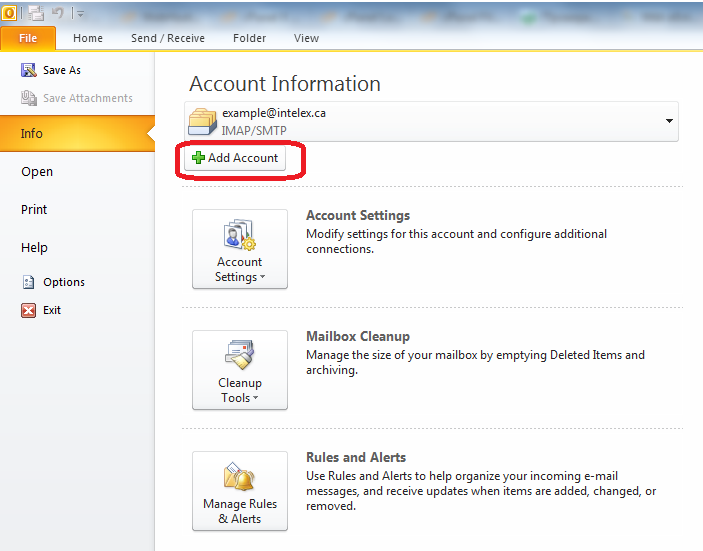Click the IMAP/SMTP account type text
This screenshot has width=703, height=551.
(254, 130)
